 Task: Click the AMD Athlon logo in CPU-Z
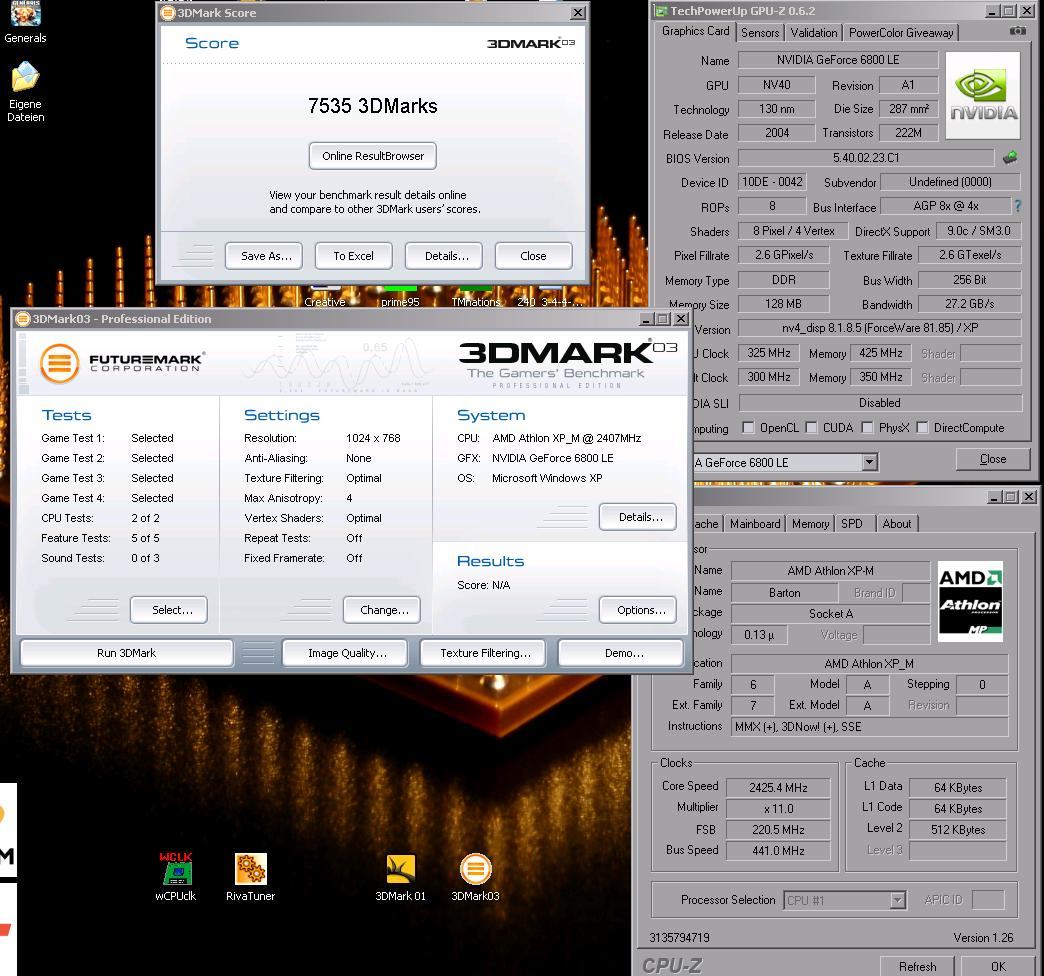click(970, 601)
